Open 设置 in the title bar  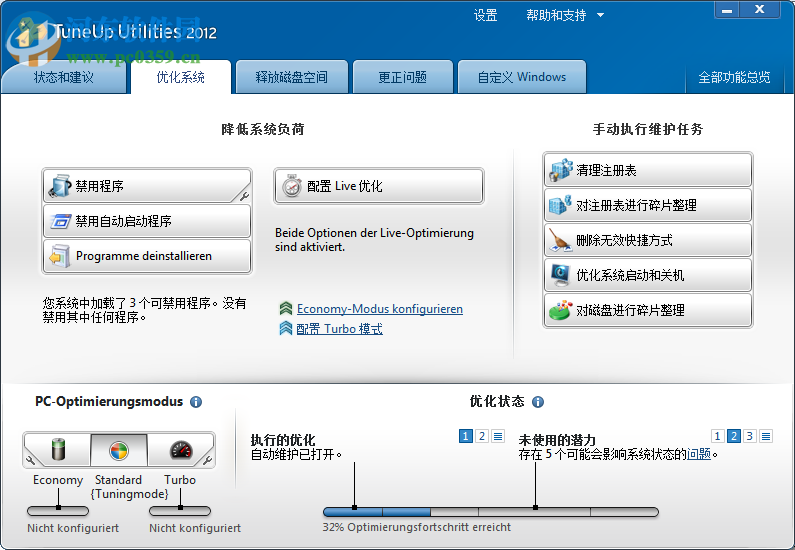coord(485,15)
